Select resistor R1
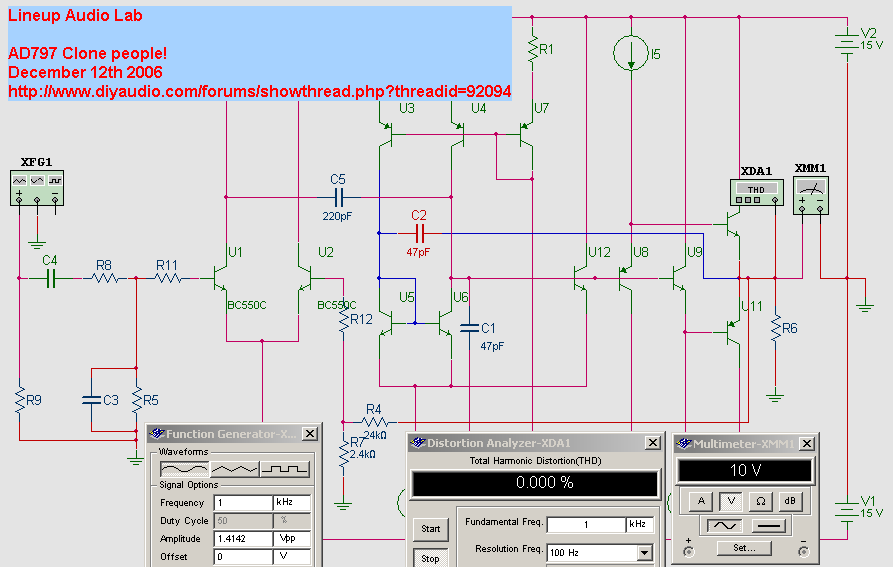The image size is (893, 567). pyautogui.click(x=533, y=50)
